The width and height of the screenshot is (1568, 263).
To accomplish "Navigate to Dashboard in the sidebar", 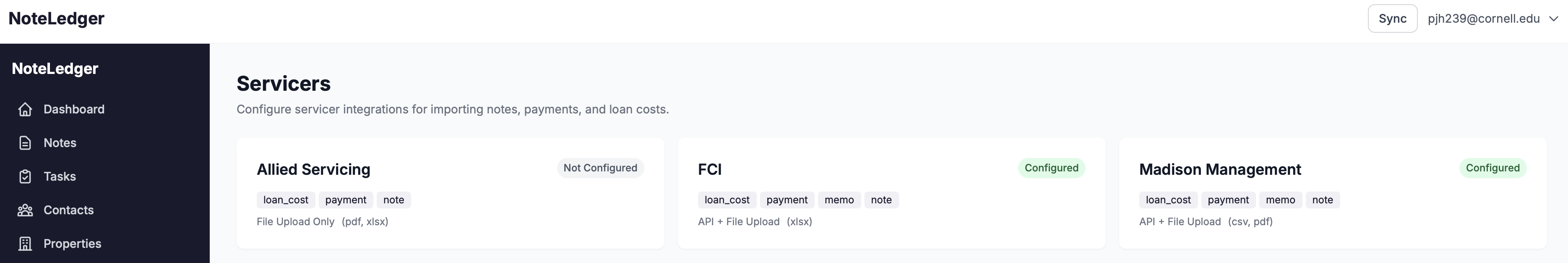I will (73, 109).
